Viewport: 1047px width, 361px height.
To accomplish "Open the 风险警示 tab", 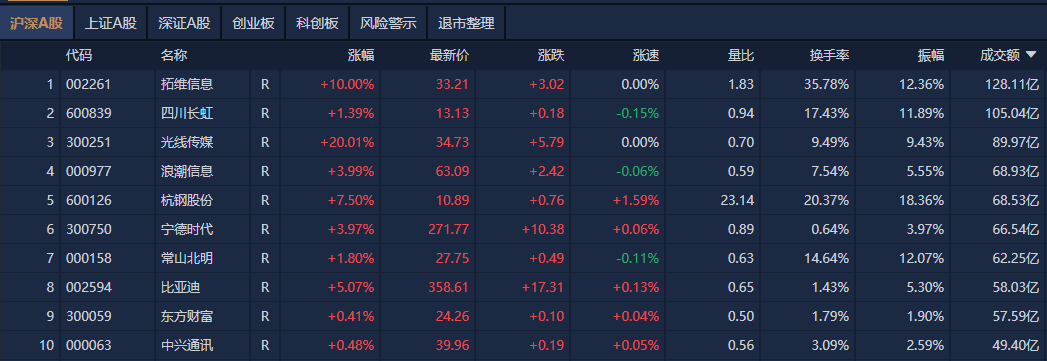I will 388,23.
